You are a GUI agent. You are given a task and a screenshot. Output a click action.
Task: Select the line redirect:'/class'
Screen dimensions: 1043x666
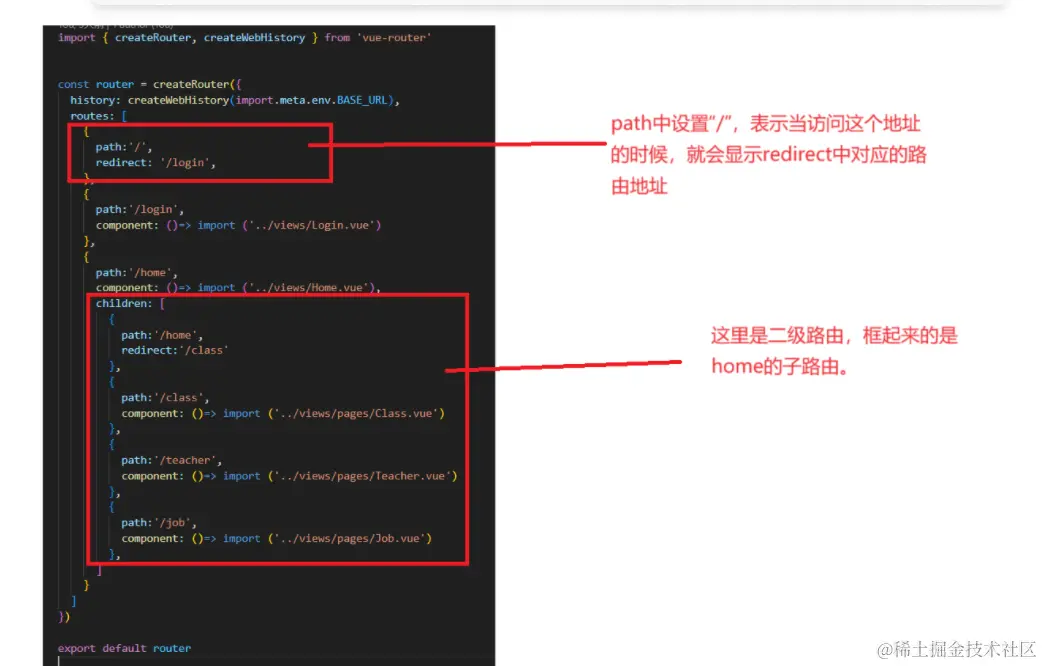tap(174, 351)
